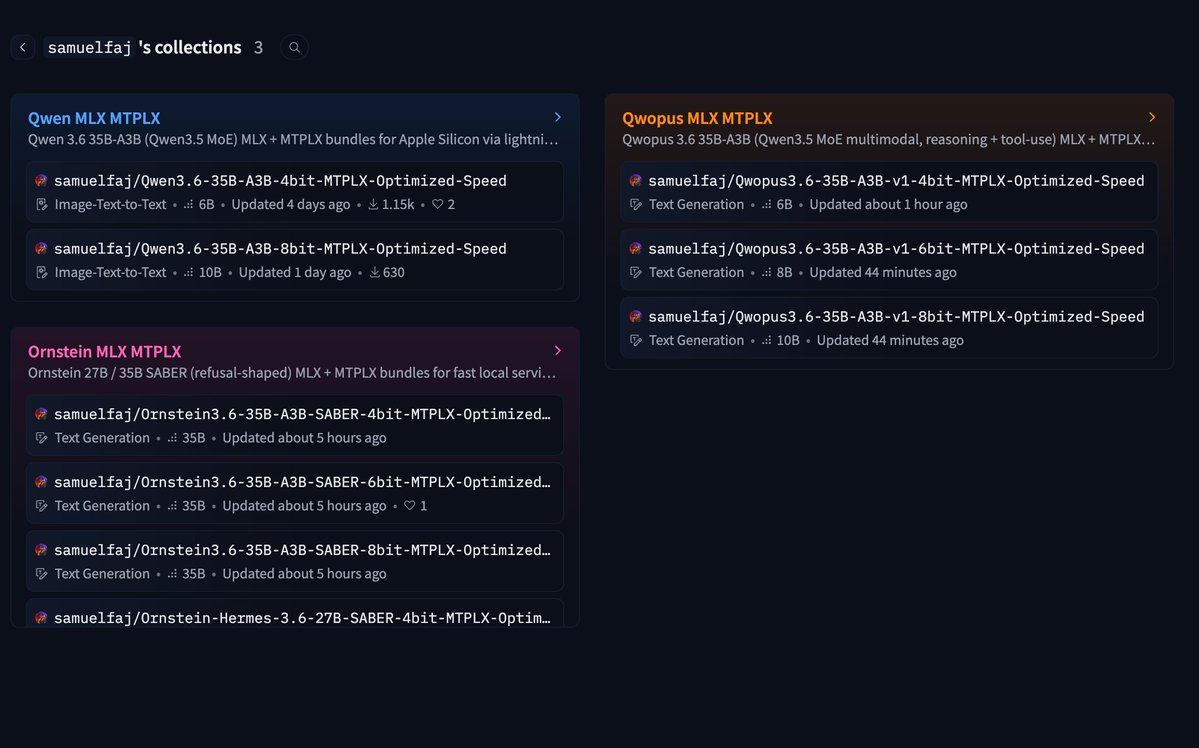Click Text Generation icon on Qwopus 4bit row

[636, 204]
